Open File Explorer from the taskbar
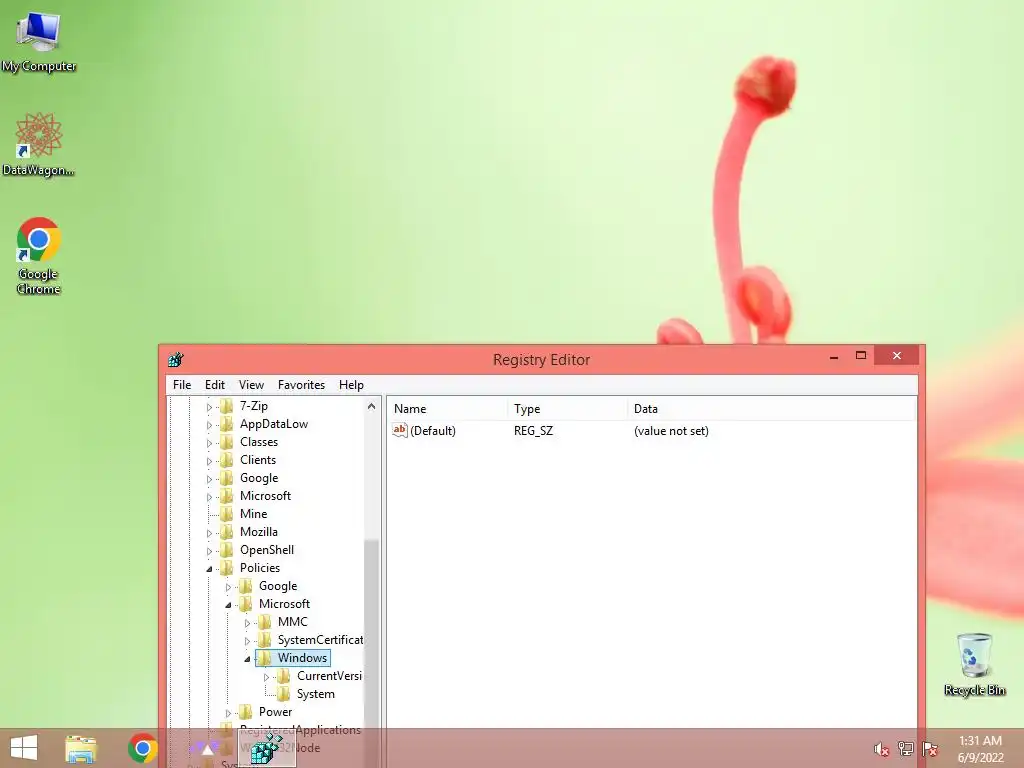Viewport: 1024px width, 768px height. pyautogui.click(x=81, y=748)
